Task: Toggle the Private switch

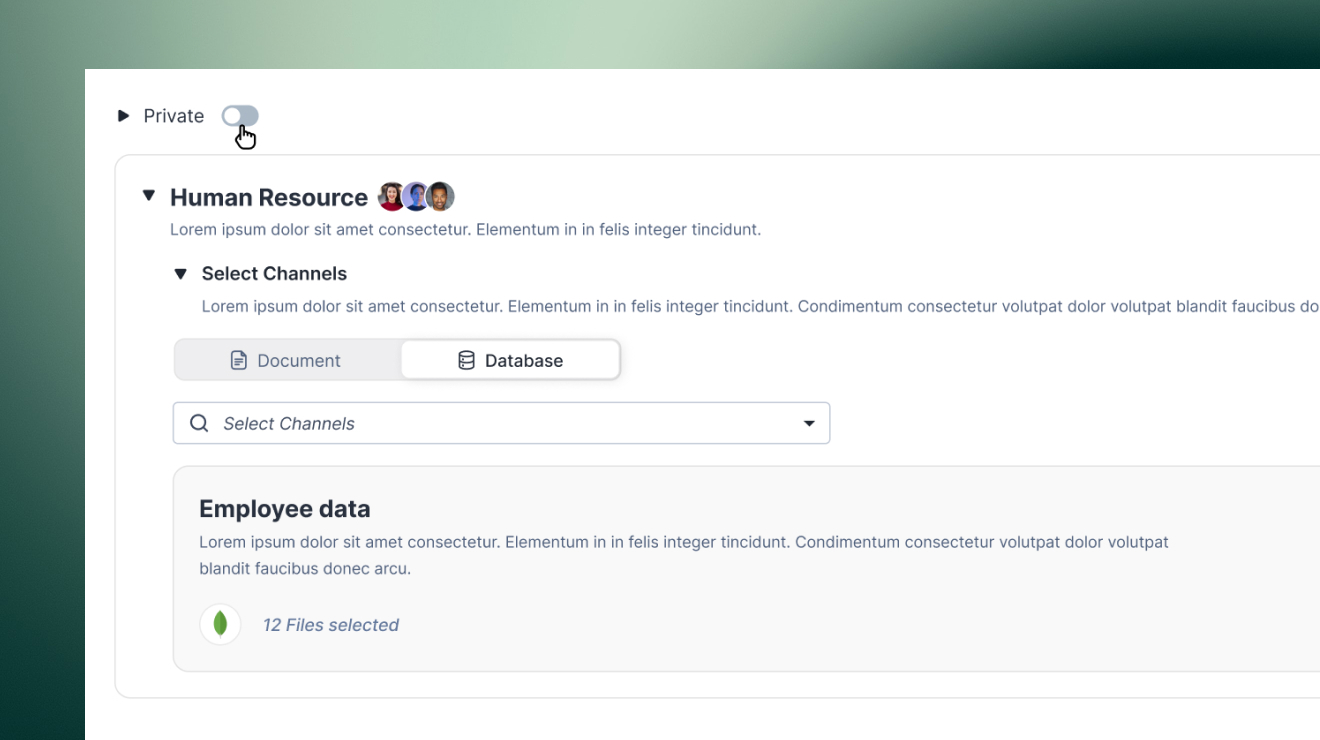Action: 240,116
